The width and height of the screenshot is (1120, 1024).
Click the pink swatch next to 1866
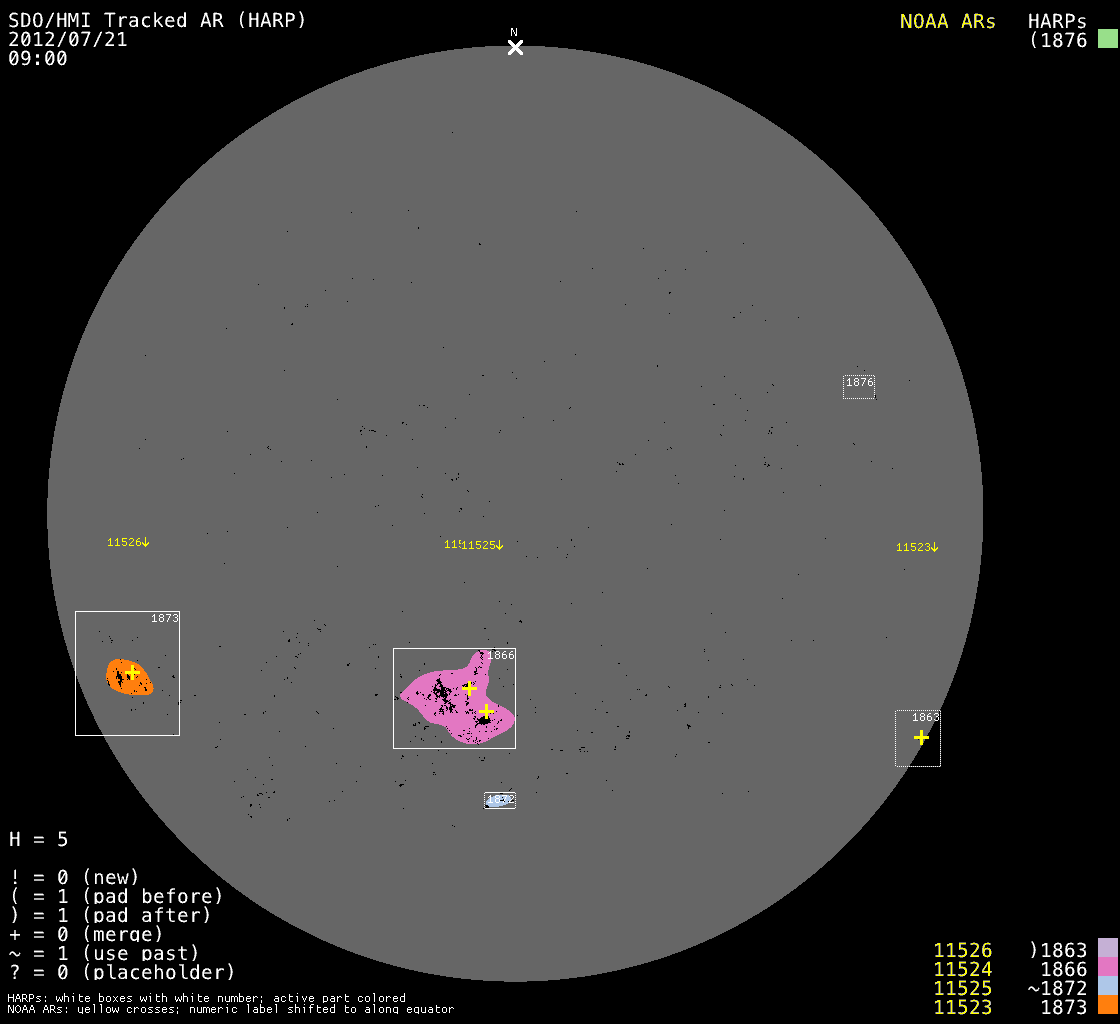pos(1107,968)
